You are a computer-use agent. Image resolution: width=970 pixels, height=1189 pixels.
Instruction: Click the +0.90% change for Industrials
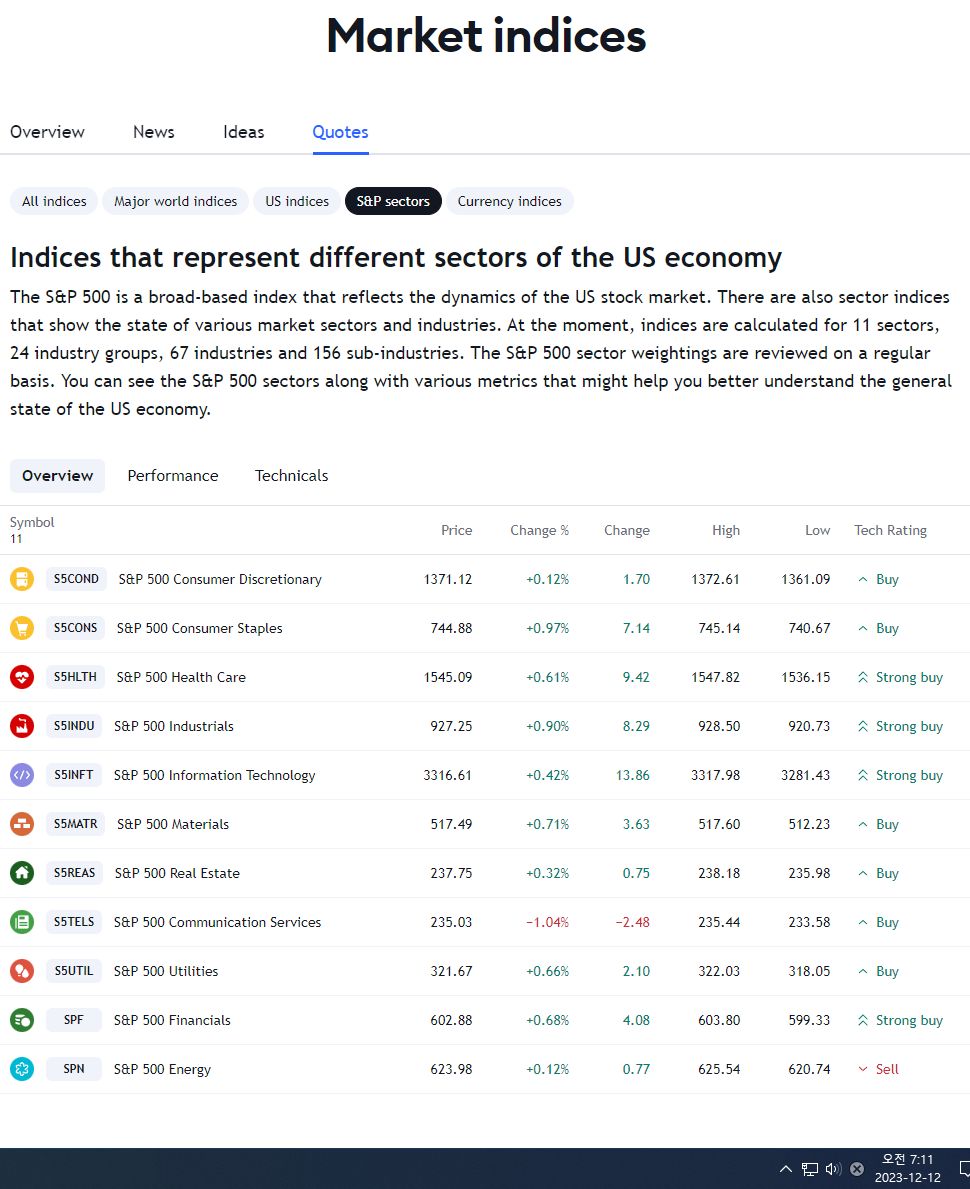coord(548,726)
